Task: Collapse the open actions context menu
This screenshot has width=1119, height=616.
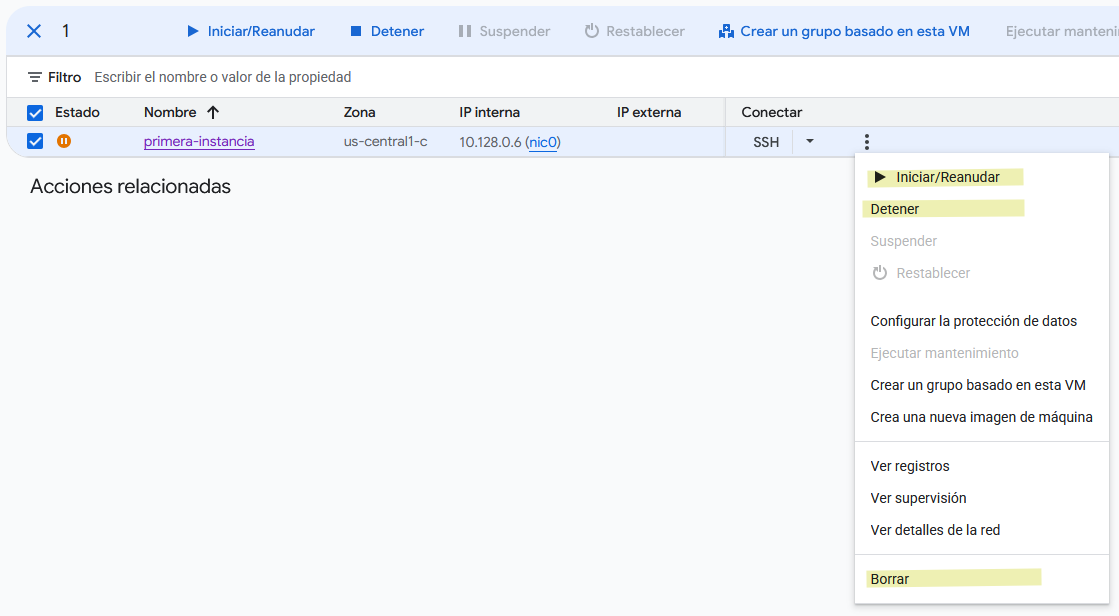Action: 866,141
